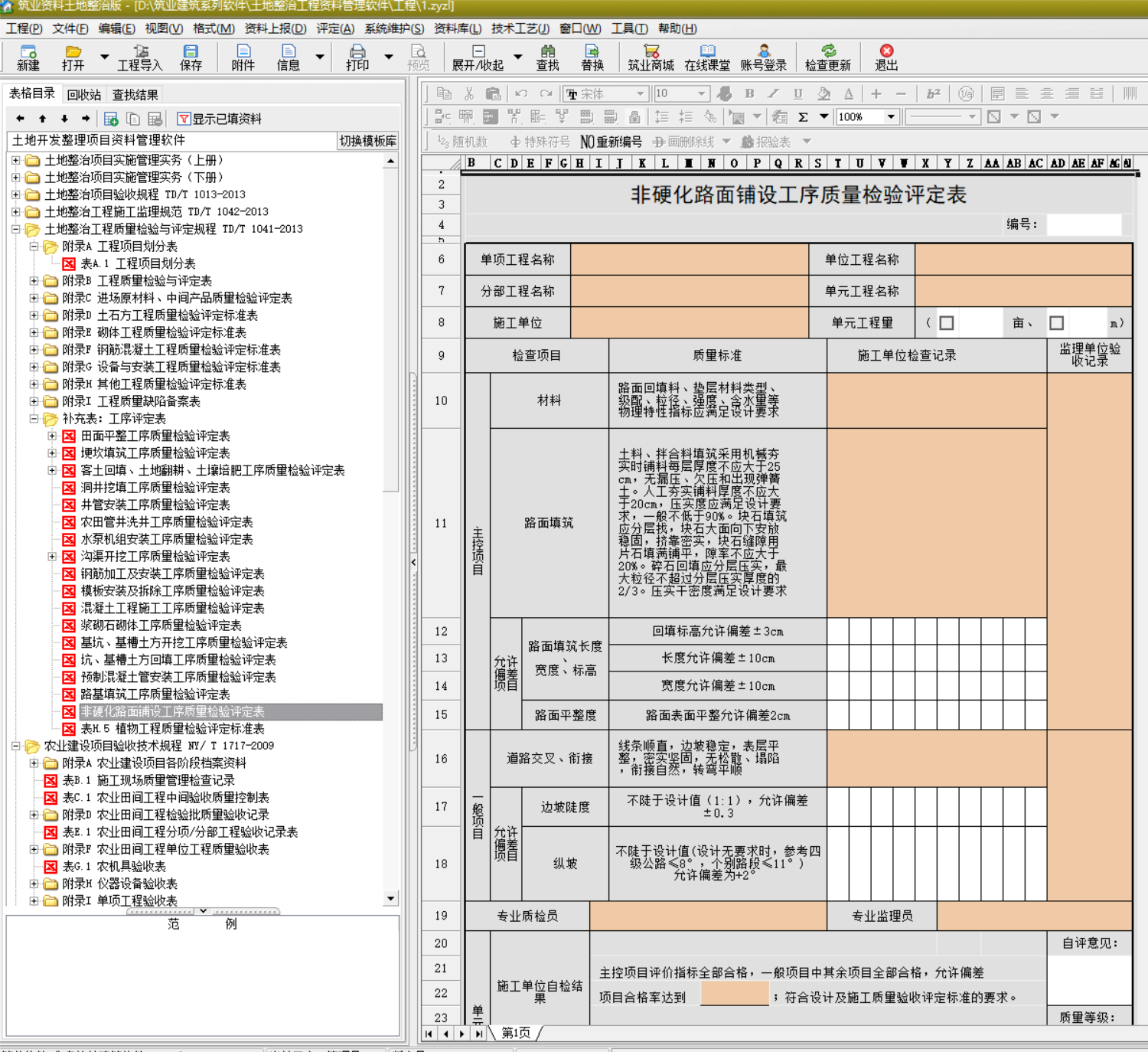The image size is (1148, 1052).
Task: Click the 检查更新 check update icon
Action: [828, 51]
